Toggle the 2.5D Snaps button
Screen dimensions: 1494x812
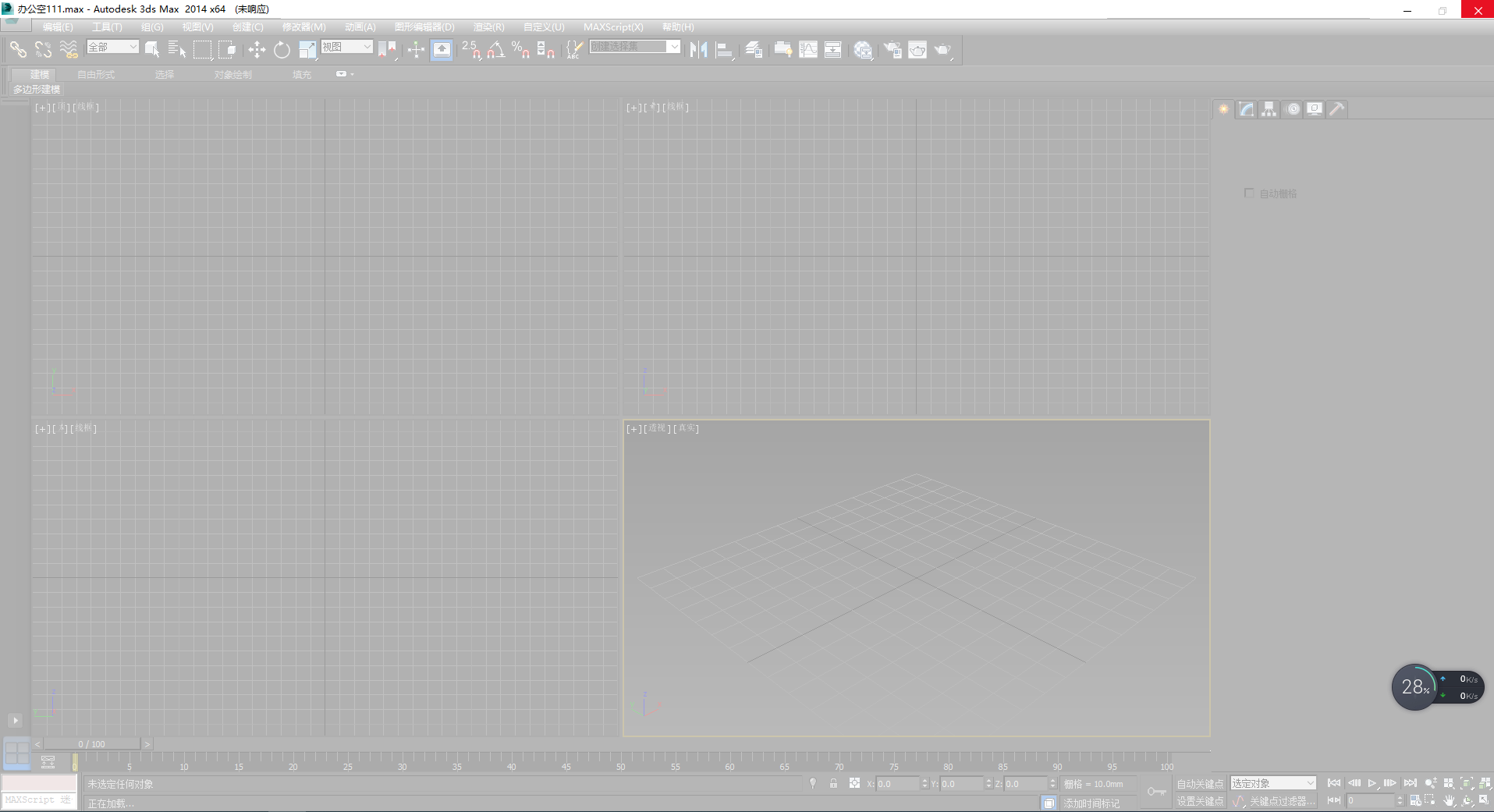tap(471, 50)
